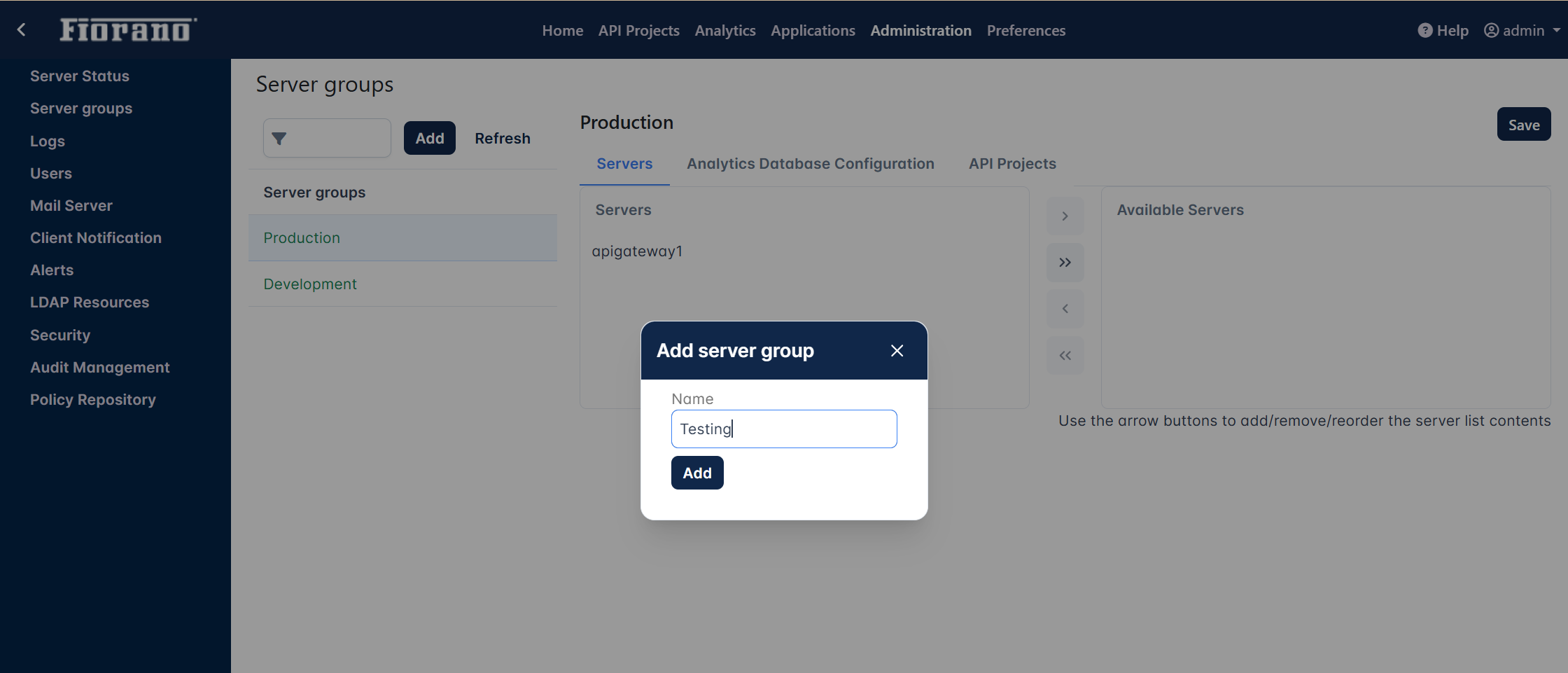The width and height of the screenshot is (1568, 673).
Task: Expand the admin user dropdown
Action: tap(1522, 31)
